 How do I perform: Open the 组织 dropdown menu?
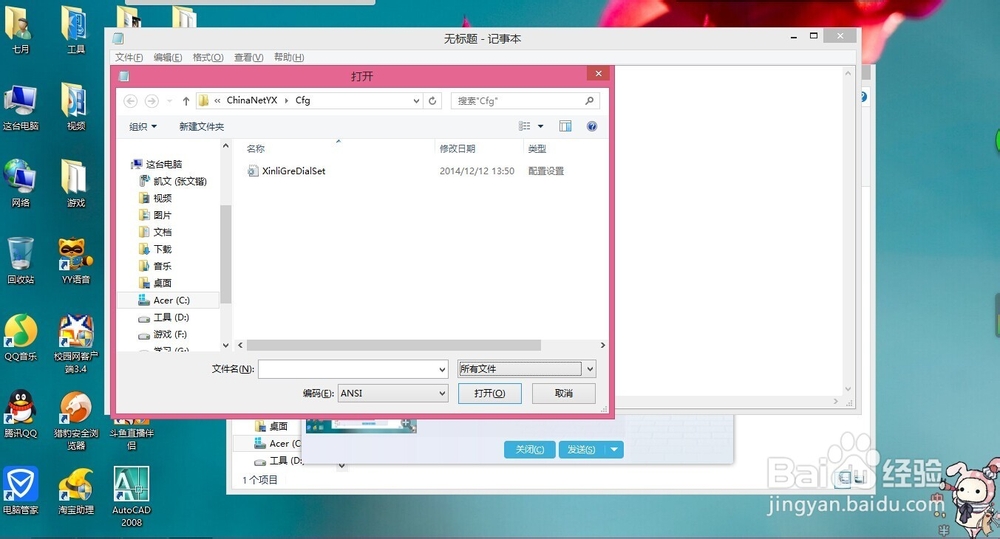point(143,126)
